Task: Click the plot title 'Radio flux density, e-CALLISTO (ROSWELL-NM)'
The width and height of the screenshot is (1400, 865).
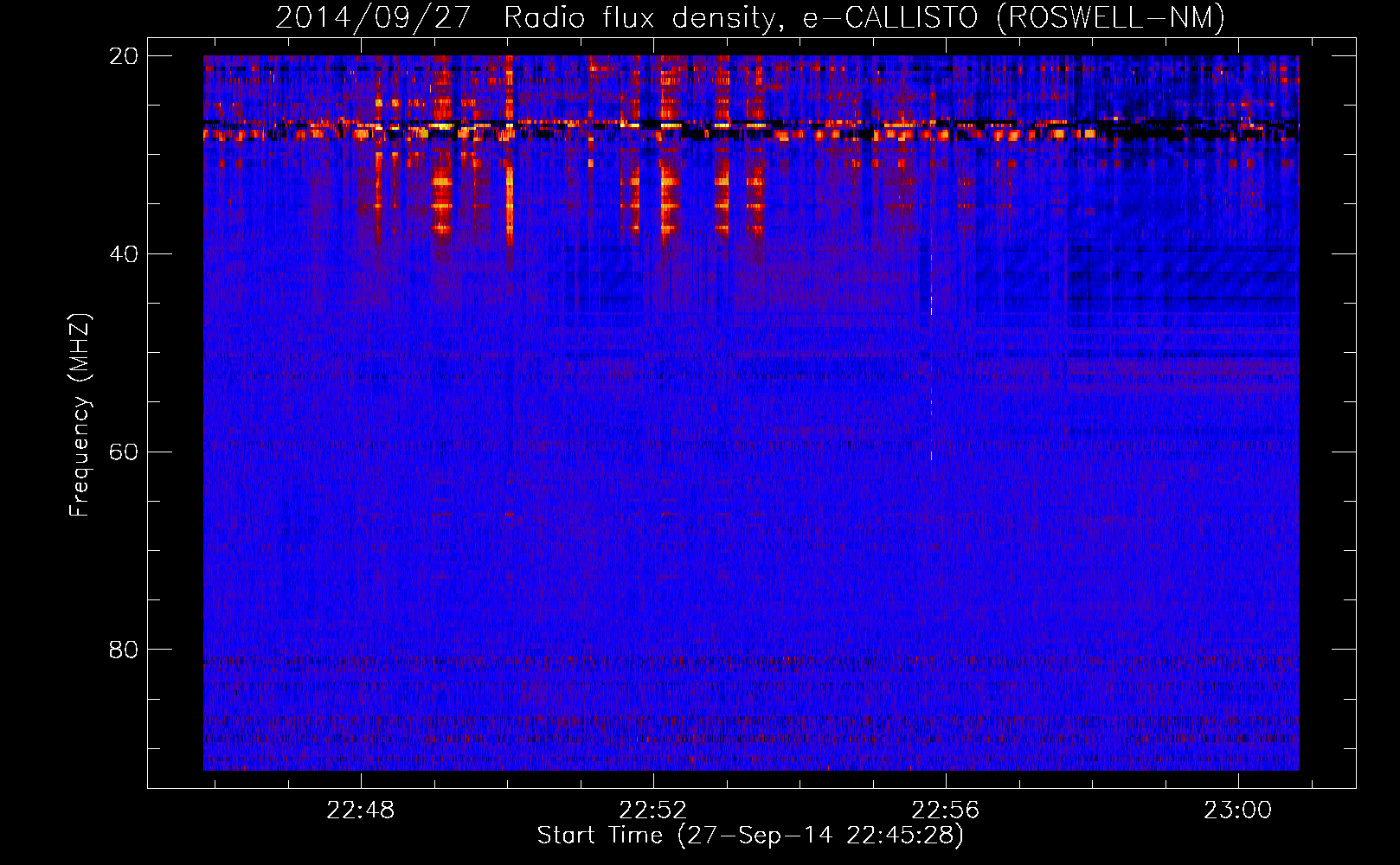Action: click(864, 17)
